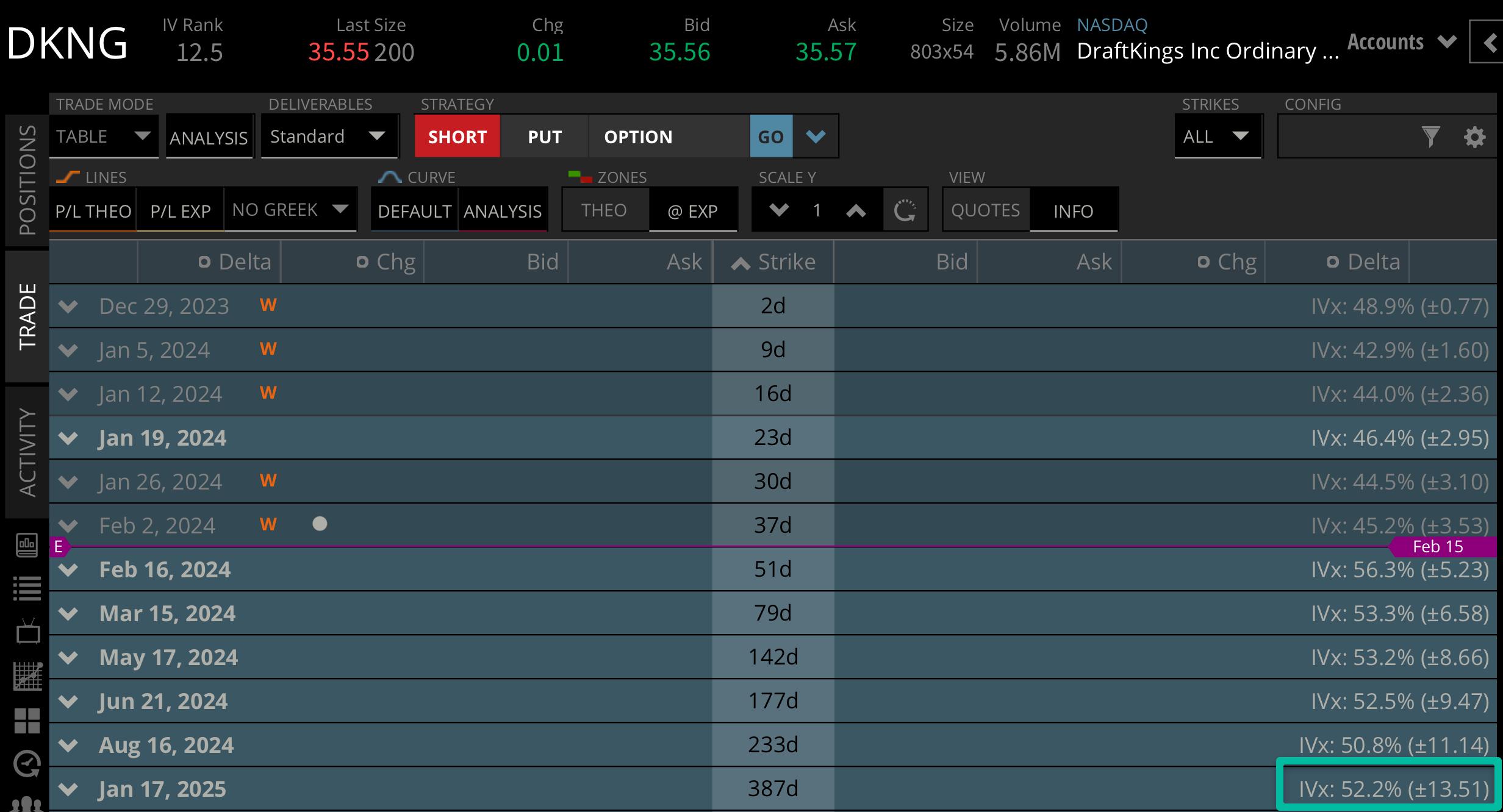
Task: Open the NO GREEK dropdown
Action: pyautogui.click(x=290, y=210)
